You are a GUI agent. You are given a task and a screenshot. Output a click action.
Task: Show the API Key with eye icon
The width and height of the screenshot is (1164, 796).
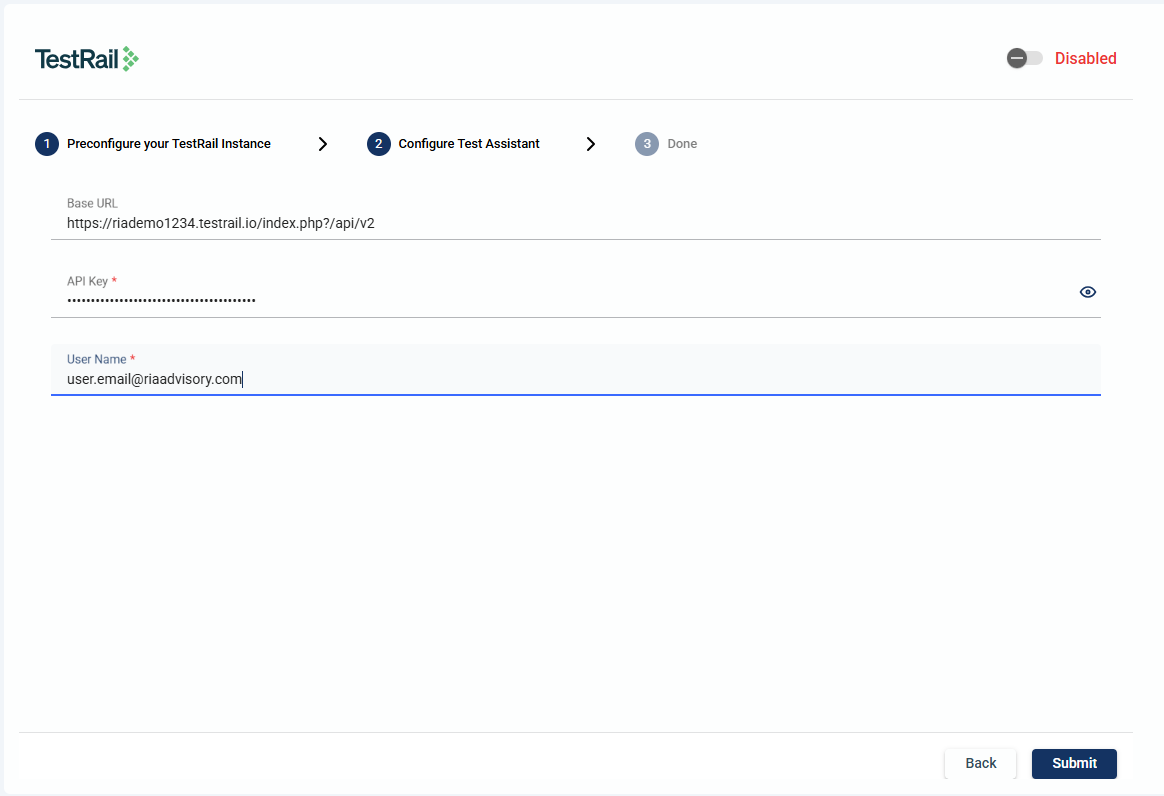click(1088, 292)
